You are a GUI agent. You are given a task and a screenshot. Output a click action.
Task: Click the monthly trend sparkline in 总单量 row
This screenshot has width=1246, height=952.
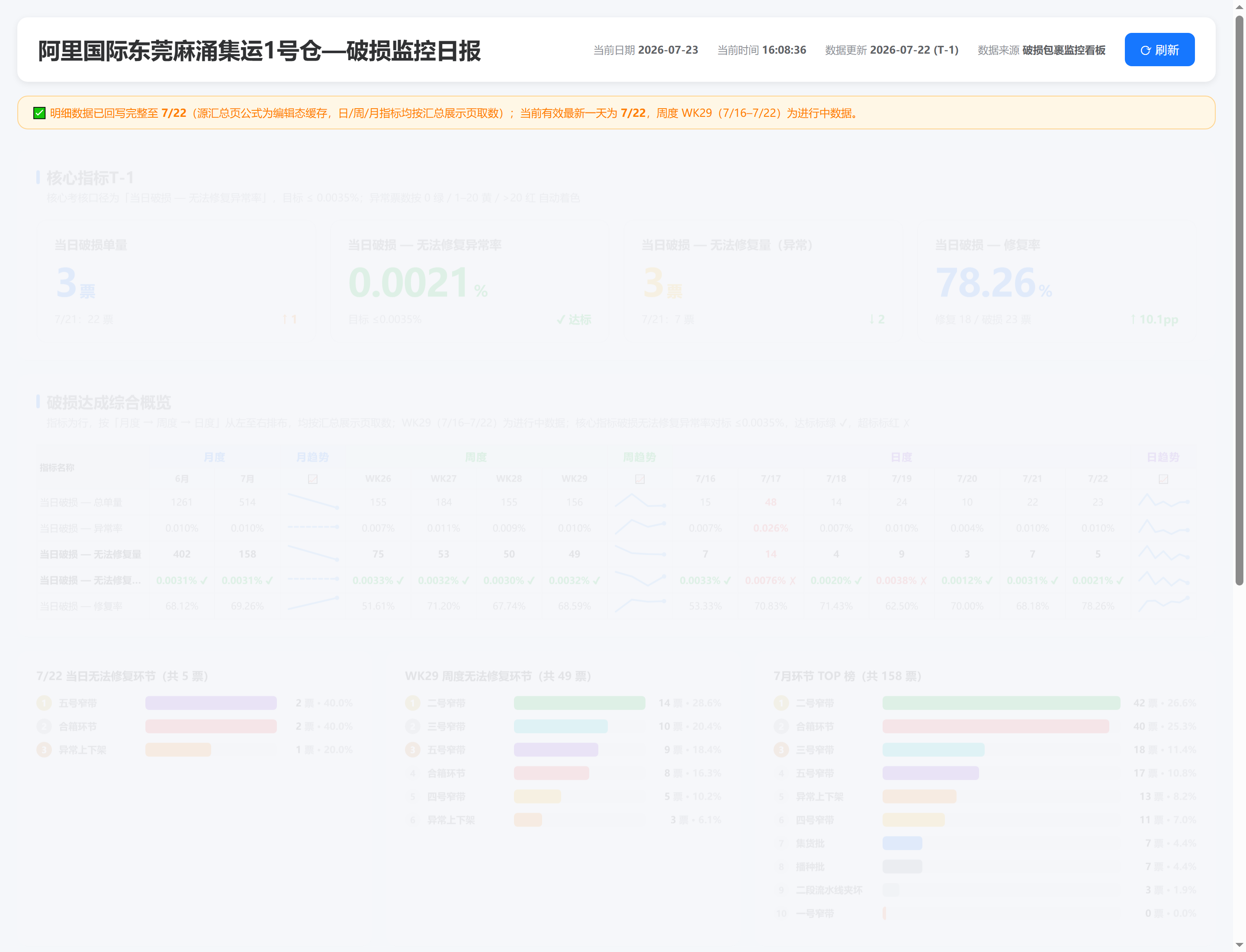tap(313, 502)
